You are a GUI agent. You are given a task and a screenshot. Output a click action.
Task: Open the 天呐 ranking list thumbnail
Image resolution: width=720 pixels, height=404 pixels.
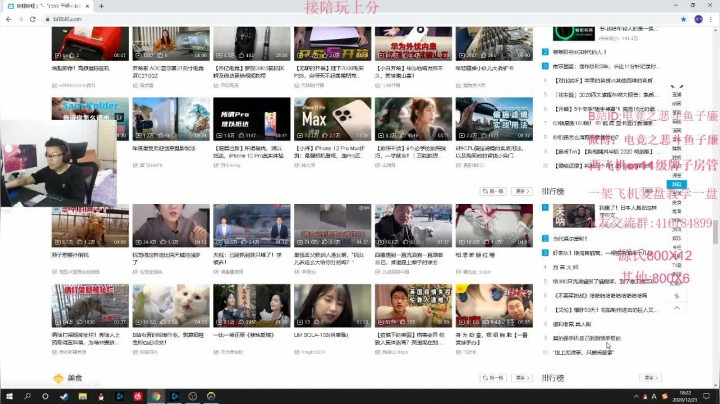pyautogui.click(x=574, y=216)
